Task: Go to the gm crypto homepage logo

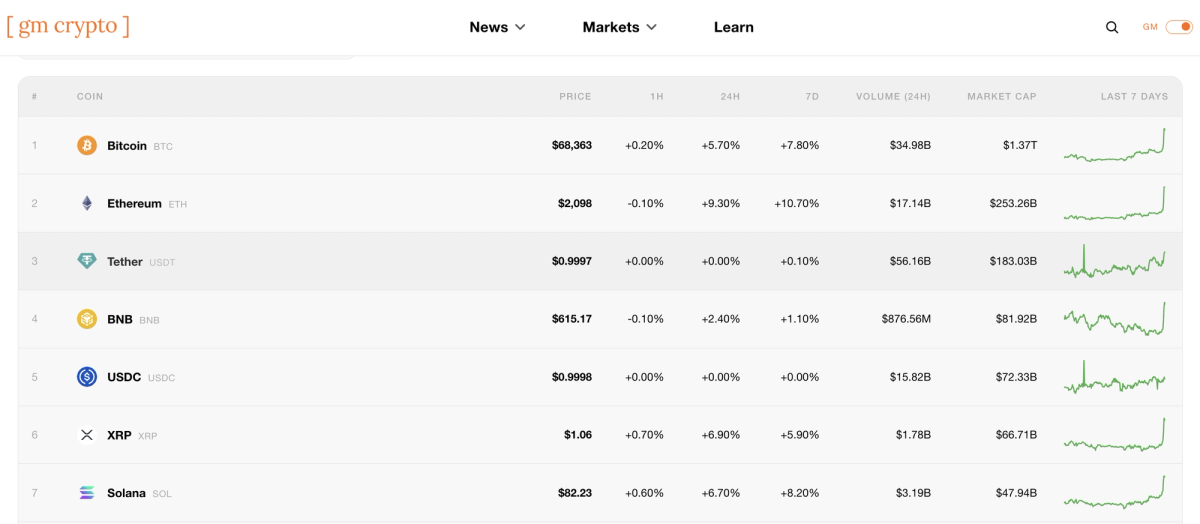Action: tap(68, 26)
